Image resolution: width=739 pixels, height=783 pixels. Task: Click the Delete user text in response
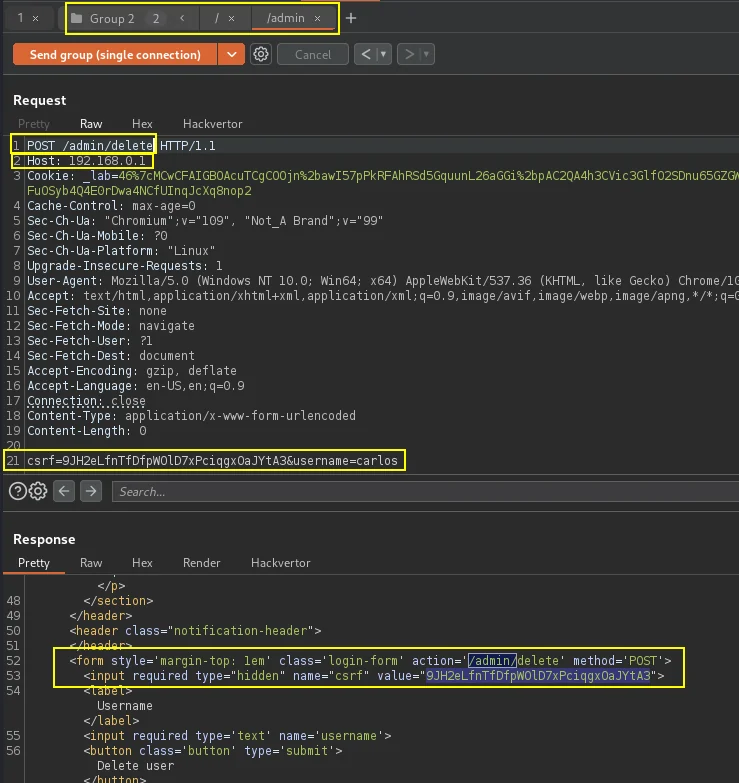135,766
